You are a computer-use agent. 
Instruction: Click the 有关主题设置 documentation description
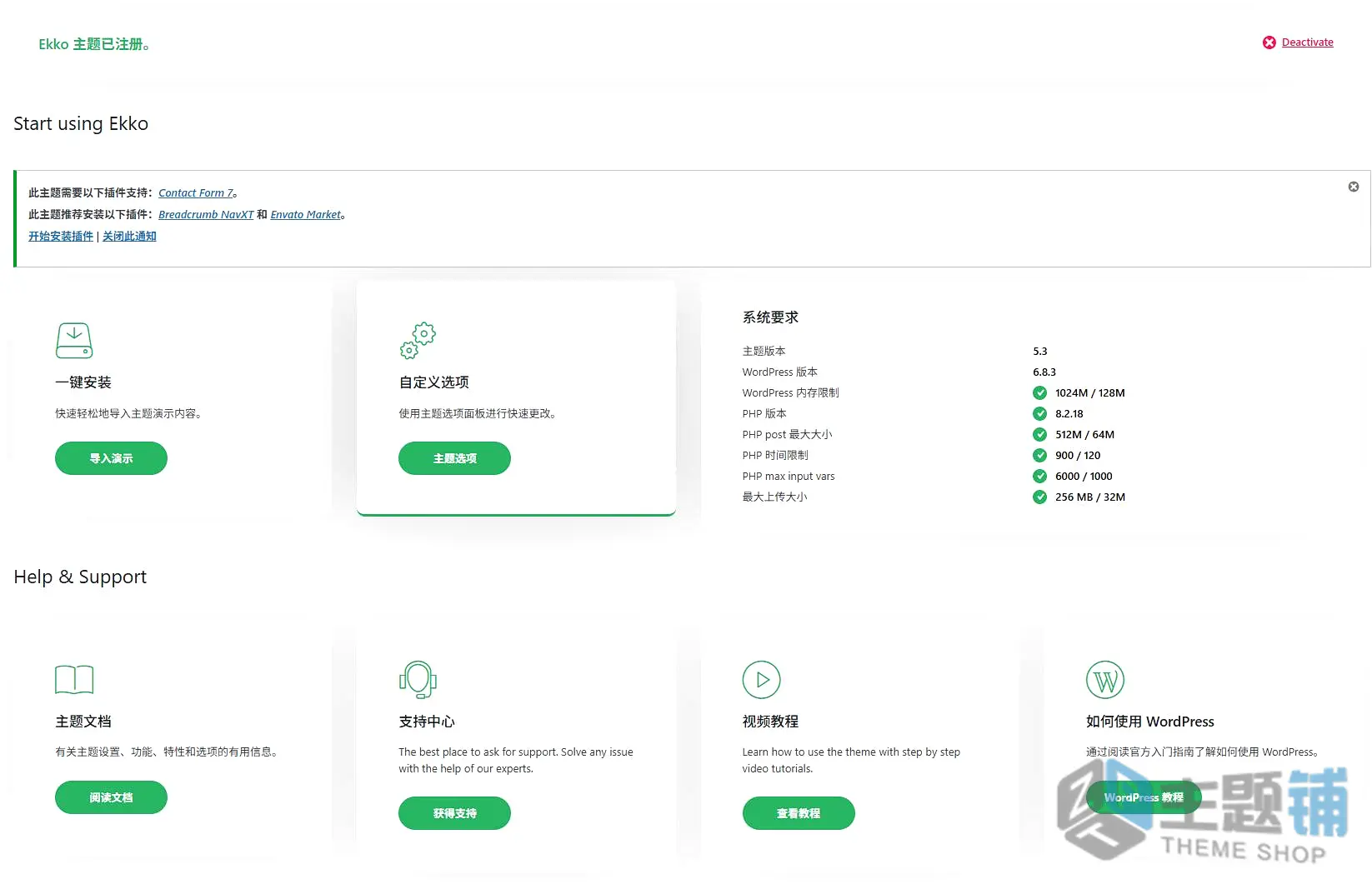(167, 752)
